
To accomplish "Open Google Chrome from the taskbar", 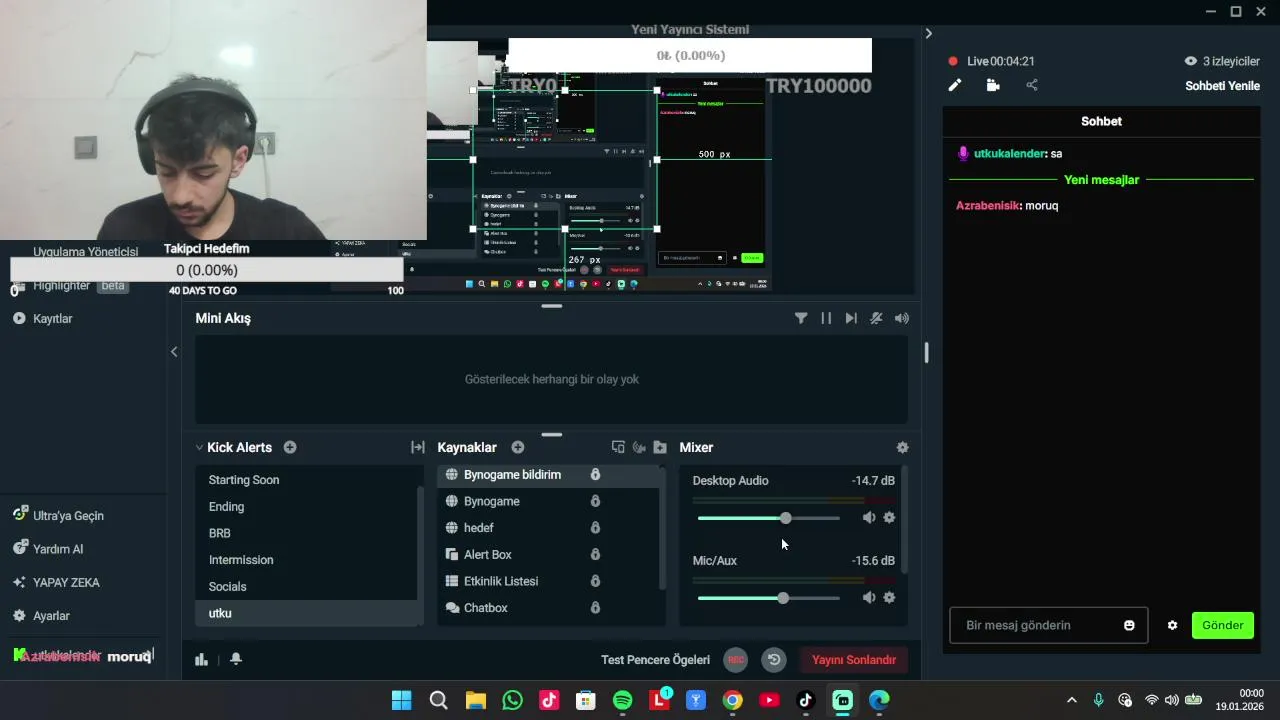I will coord(733,700).
